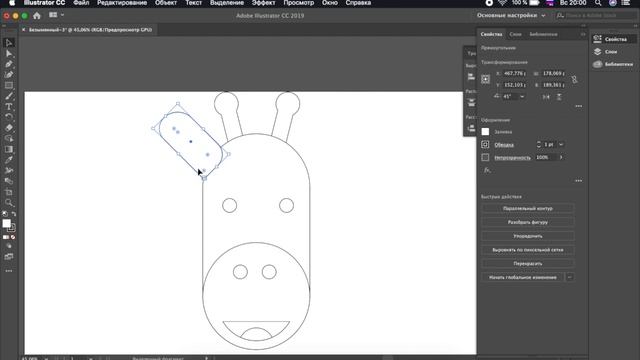Viewport: 640px width, 360px height.
Task: Click the Разобрать фигуру button
Action: pos(528,222)
